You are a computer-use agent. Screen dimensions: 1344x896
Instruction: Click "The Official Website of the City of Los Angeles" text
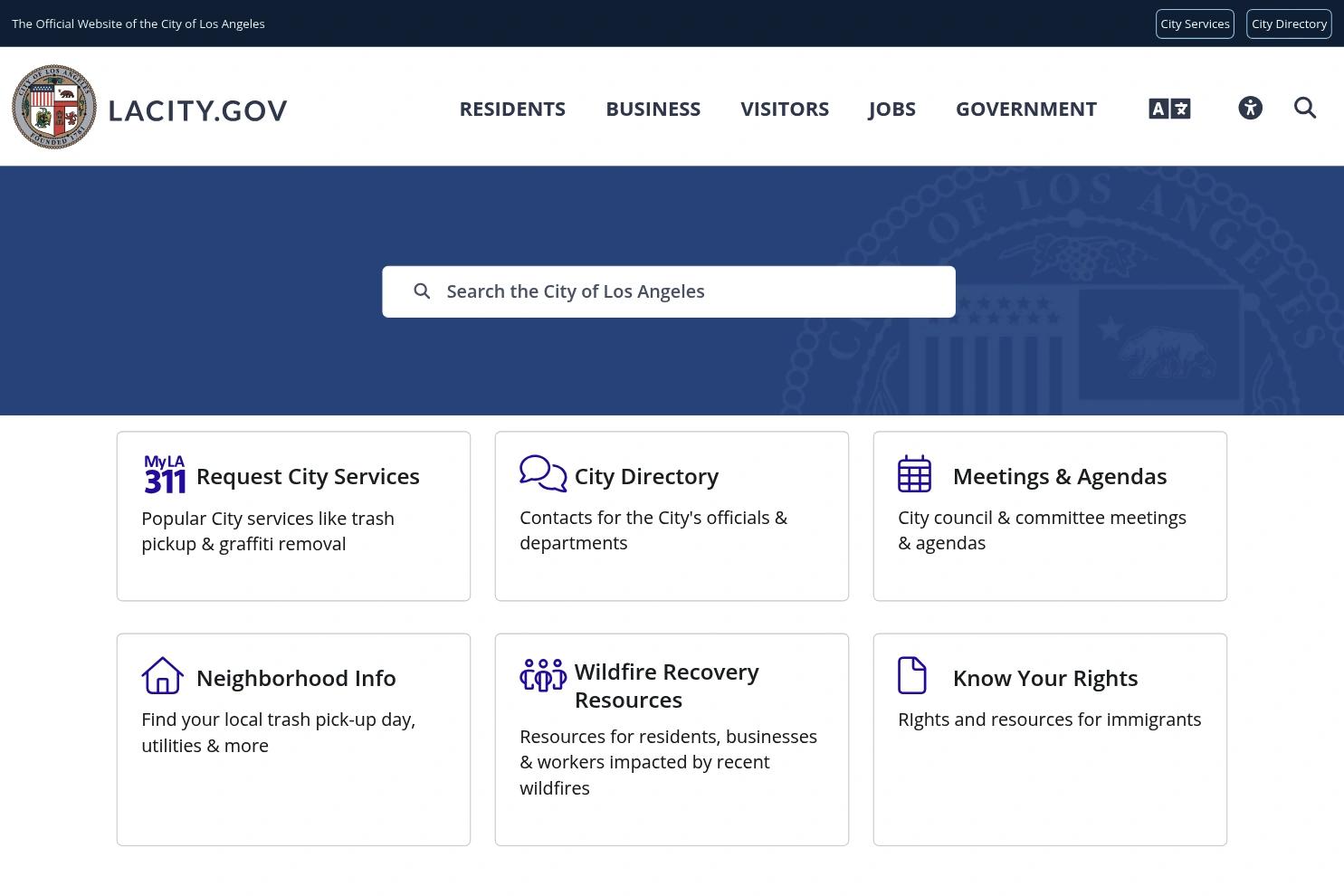pyautogui.click(x=138, y=24)
